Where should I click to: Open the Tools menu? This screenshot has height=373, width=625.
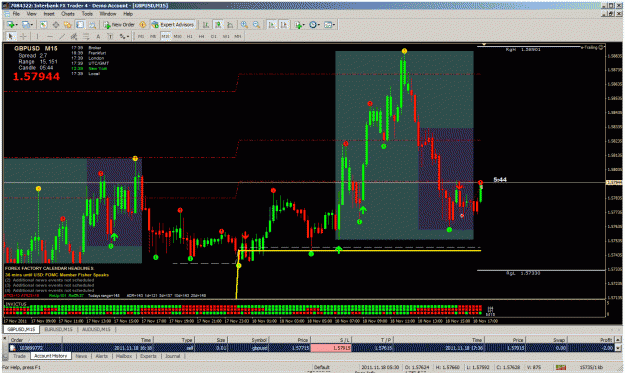[x=87, y=14]
